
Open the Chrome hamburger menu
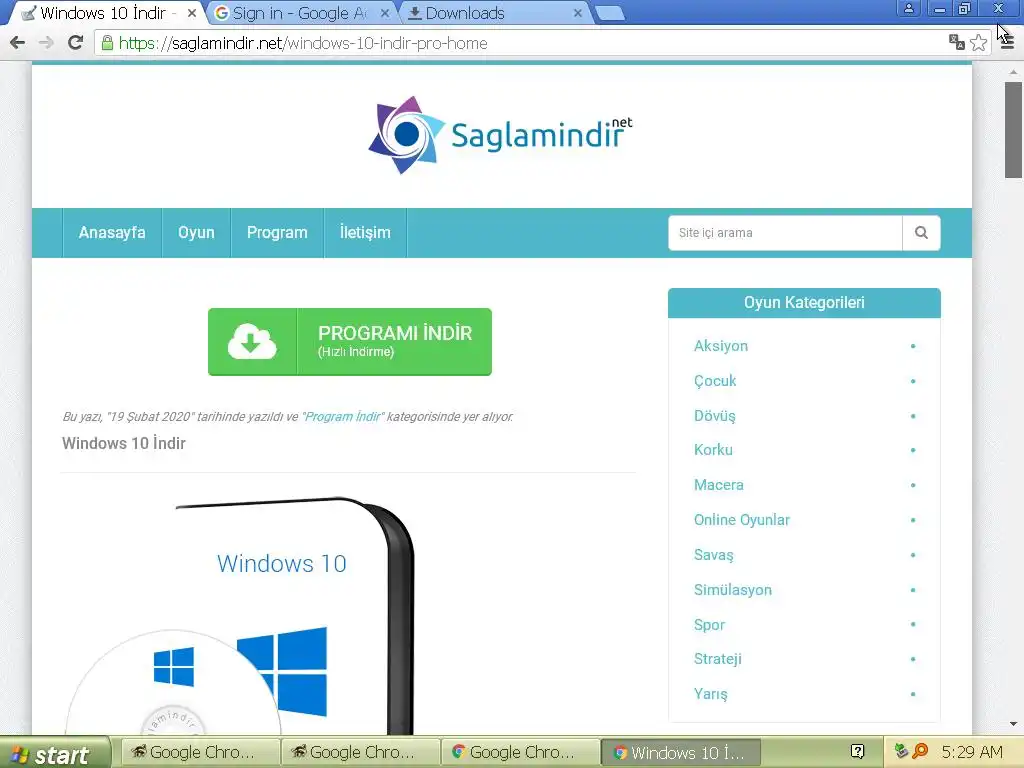[1007, 42]
